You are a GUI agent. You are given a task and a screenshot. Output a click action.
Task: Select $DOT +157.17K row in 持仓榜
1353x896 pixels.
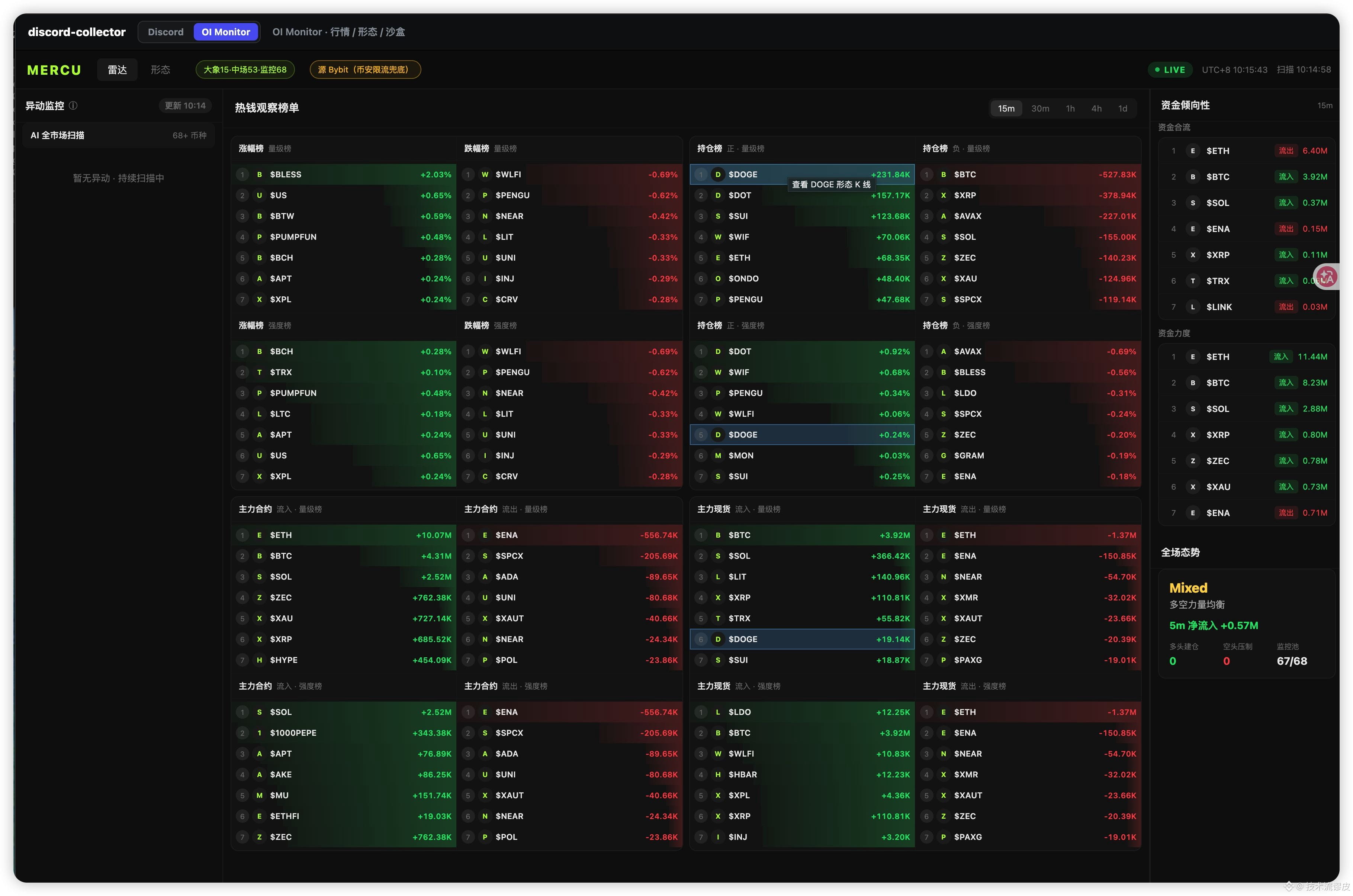[802, 196]
